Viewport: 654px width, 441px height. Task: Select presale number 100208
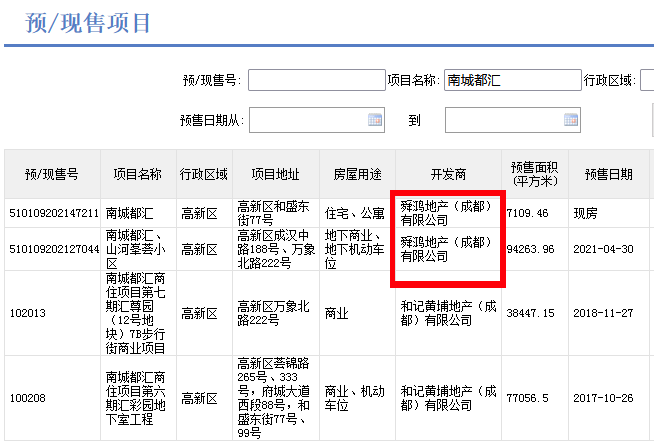(28, 398)
